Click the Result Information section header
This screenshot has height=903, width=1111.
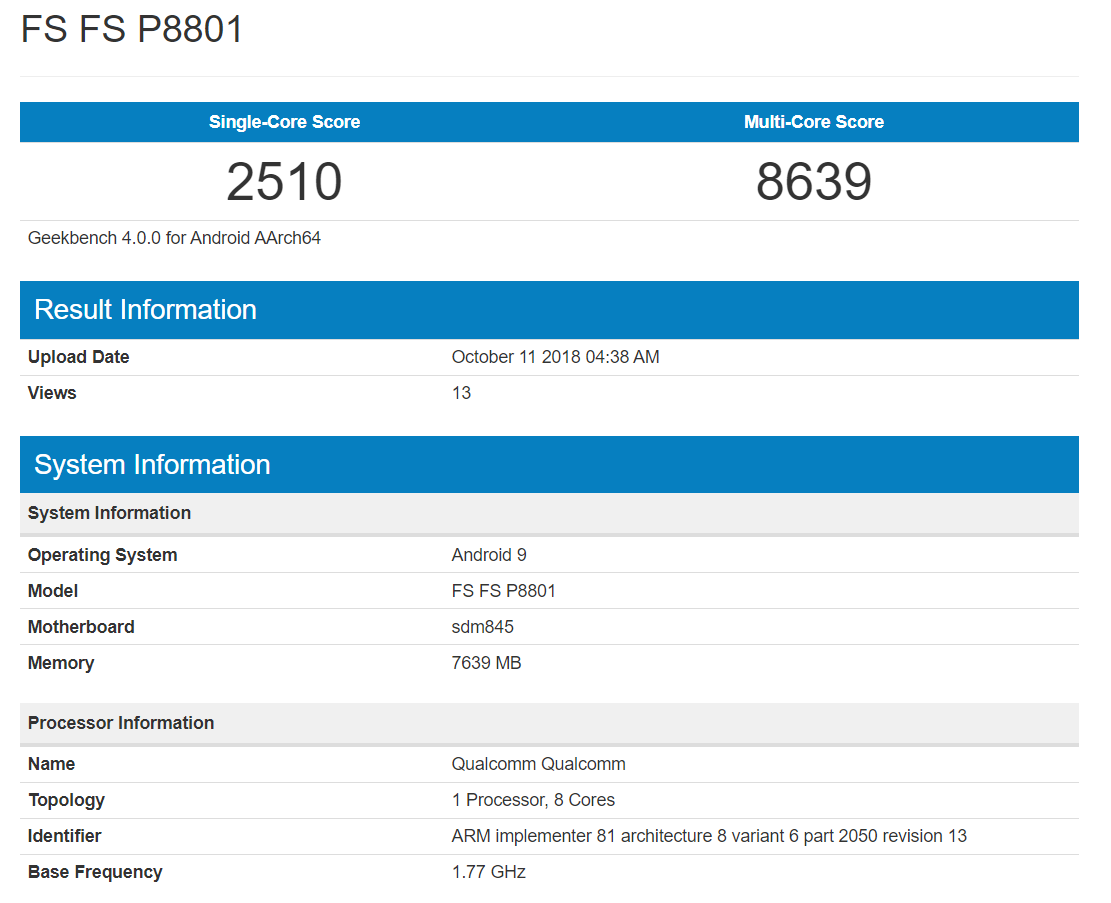tap(145, 310)
